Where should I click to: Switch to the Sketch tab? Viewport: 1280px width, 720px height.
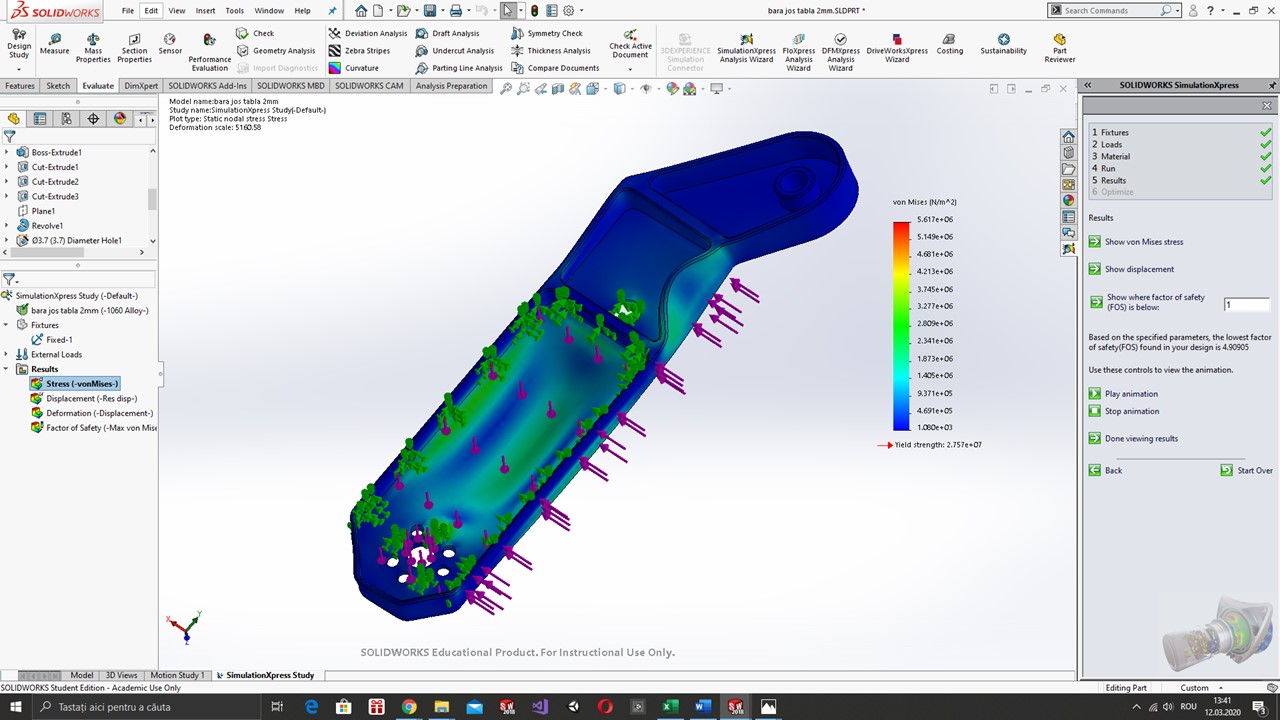tap(58, 86)
